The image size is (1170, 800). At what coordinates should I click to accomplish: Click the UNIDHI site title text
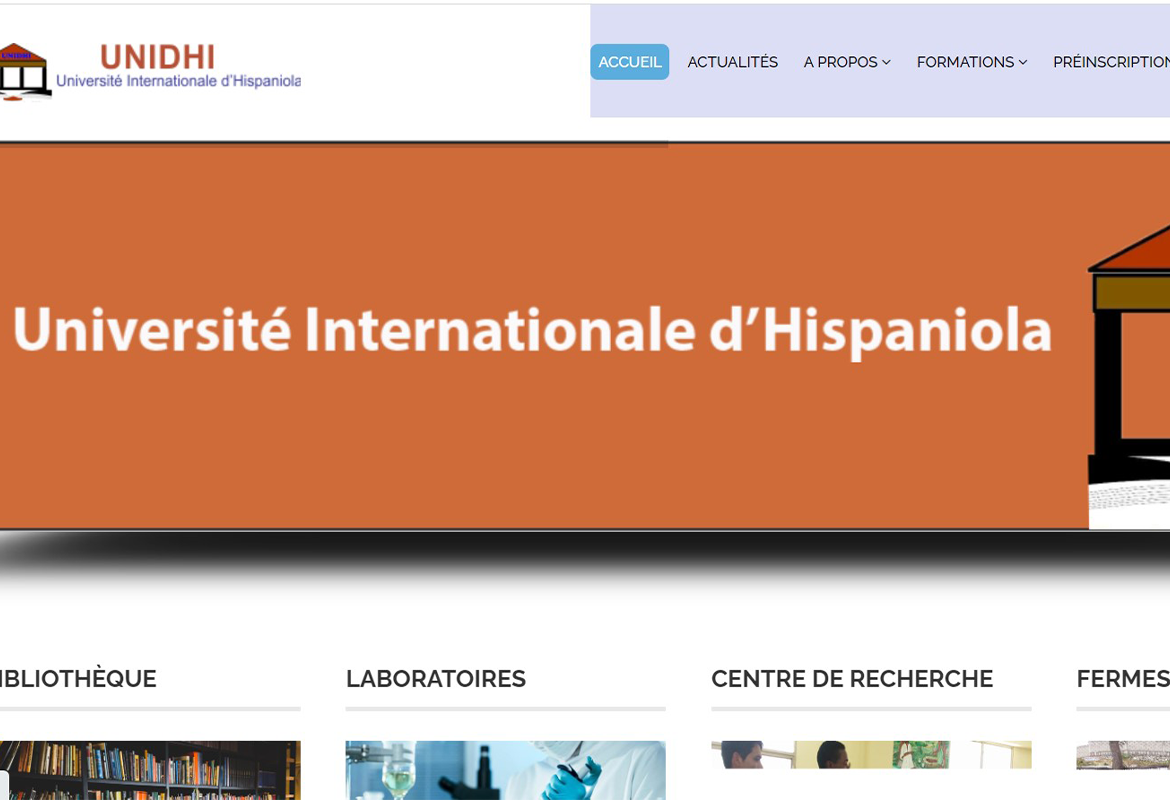(157, 57)
